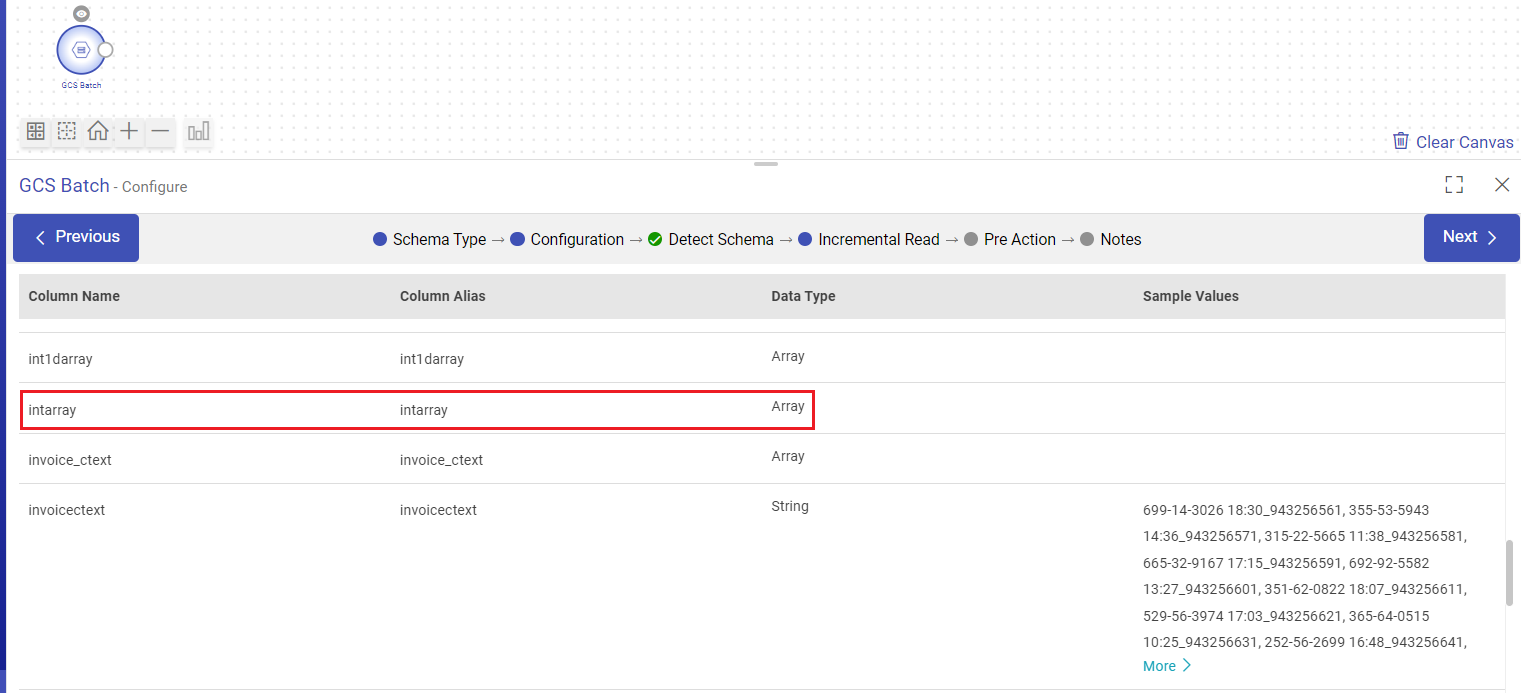Click the schema table vertical scrollbar
The image size is (1521, 693).
pyautogui.click(x=1510, y=573)
